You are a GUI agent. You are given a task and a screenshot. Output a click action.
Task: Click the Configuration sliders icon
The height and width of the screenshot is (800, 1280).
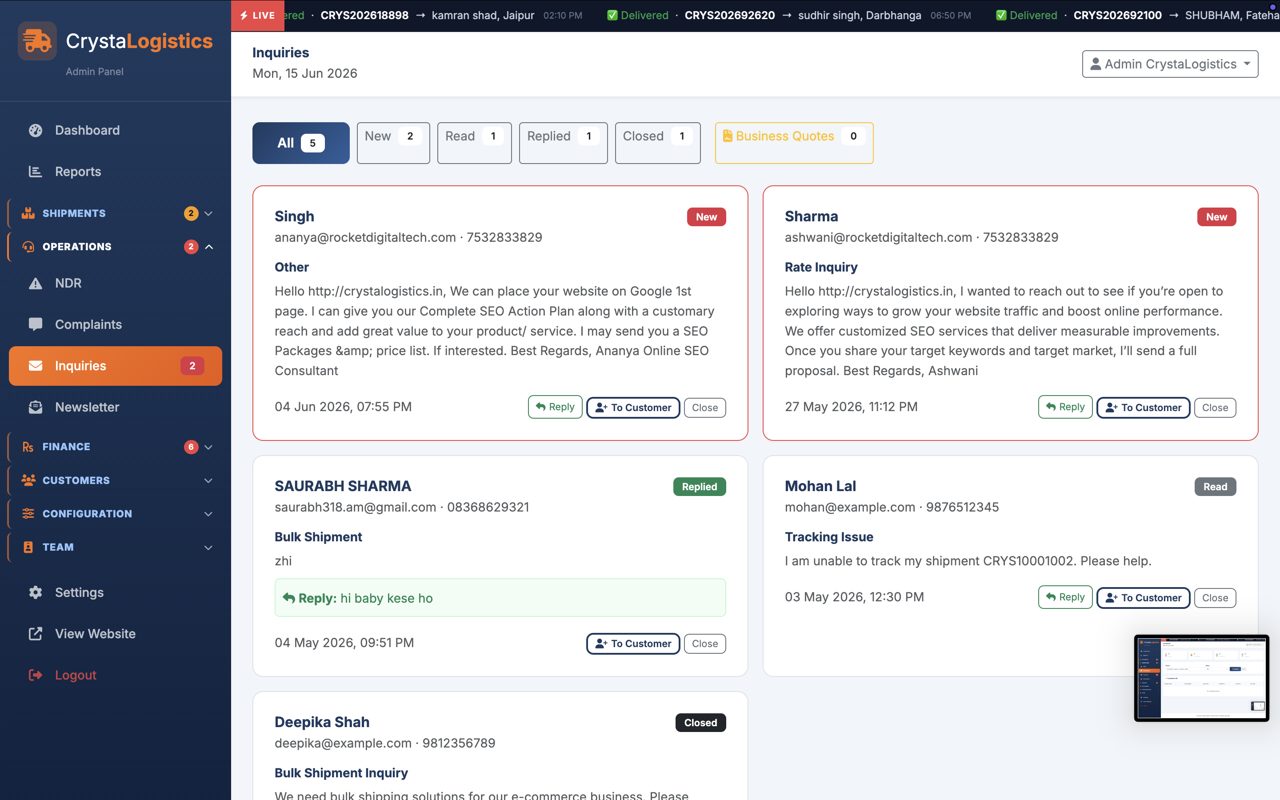pos(28,514)
